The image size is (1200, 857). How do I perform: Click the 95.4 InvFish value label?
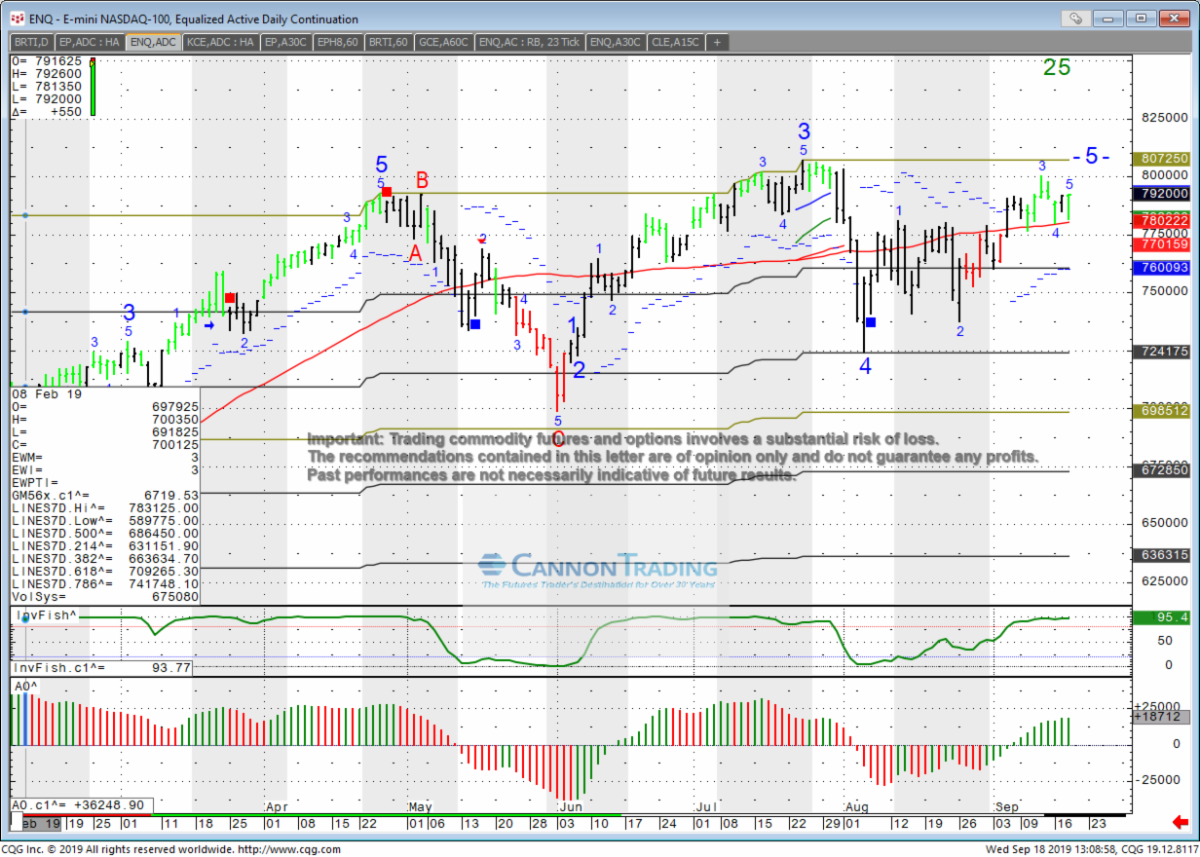(1161, 619)
